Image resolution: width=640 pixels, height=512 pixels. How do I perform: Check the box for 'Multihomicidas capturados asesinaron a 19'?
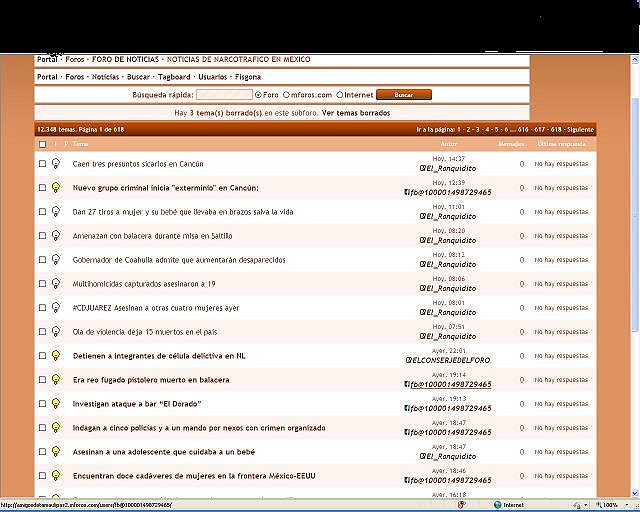pyautogui.click(x=42, y=284)
